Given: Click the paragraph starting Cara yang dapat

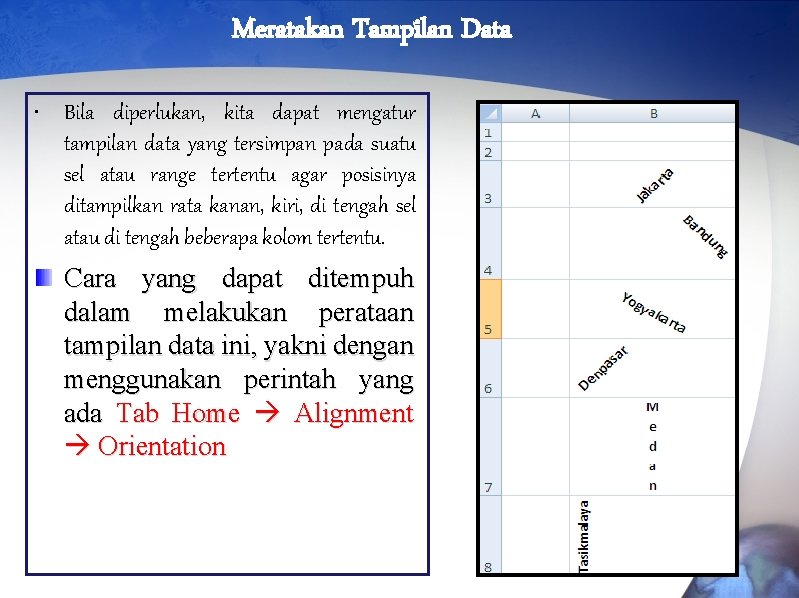Looking at the screenshot, I should coord(239,362).
